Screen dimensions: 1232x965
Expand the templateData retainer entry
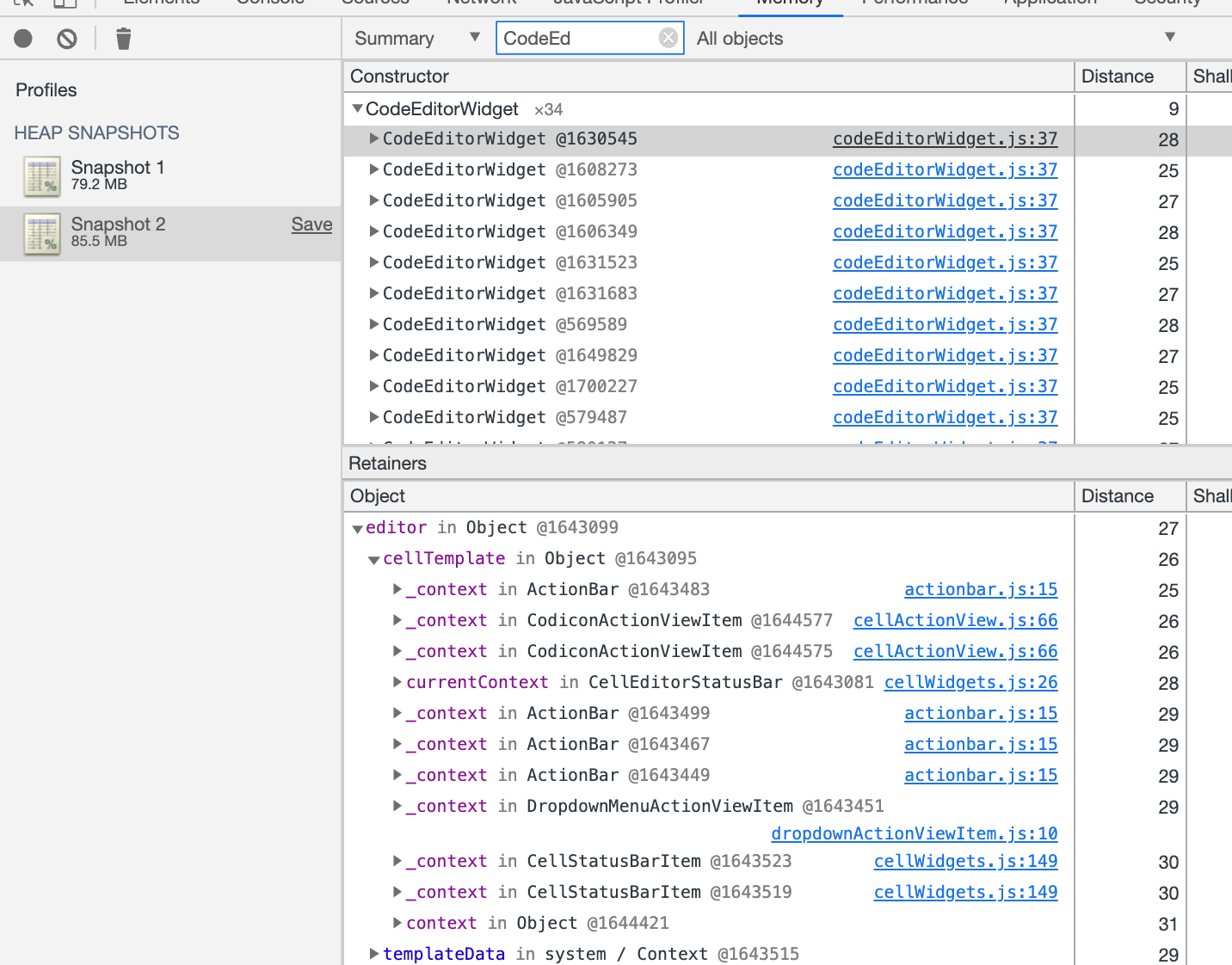click(374, 953)
